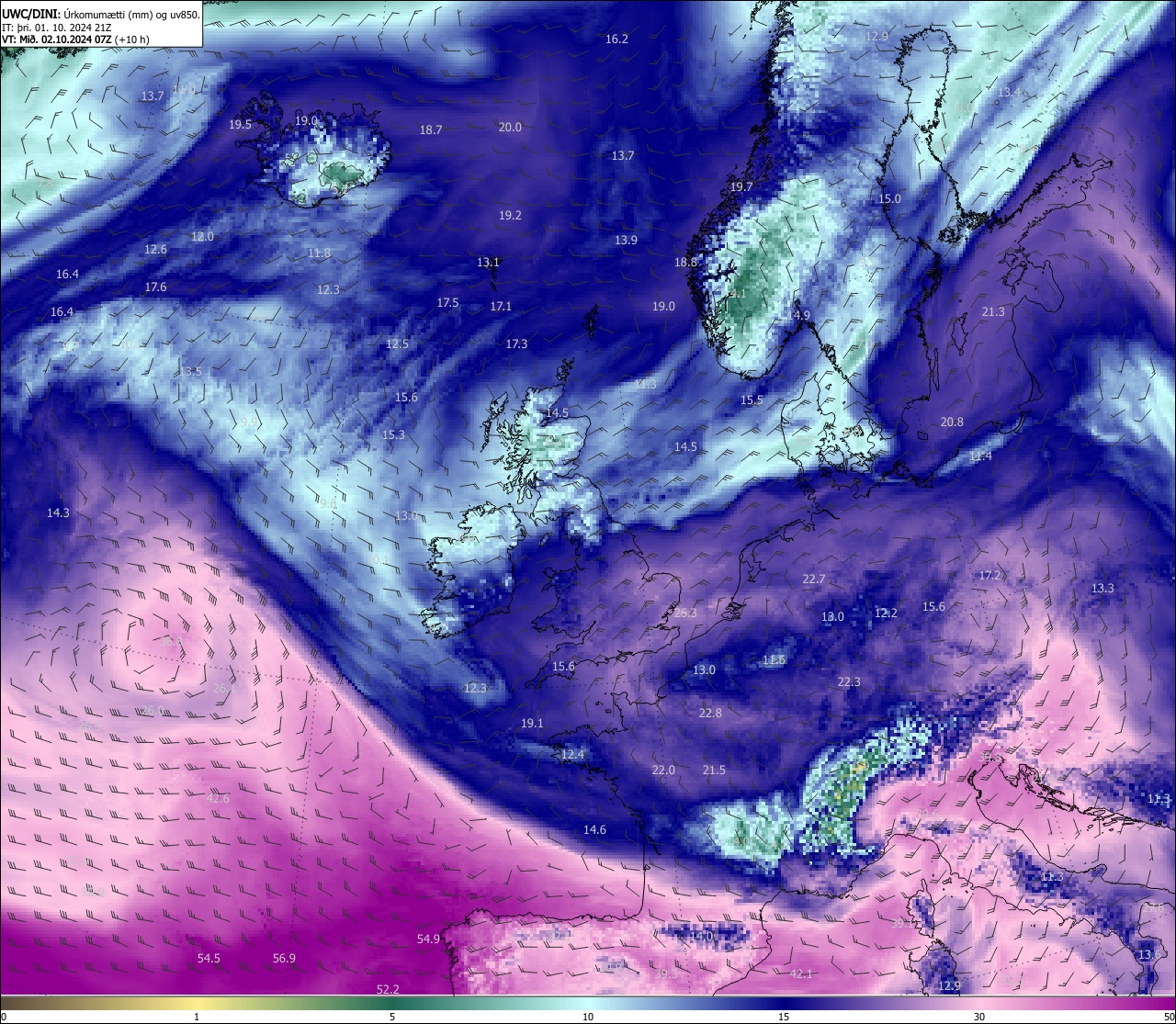Image resolution: width=1176 pixels, height=1024 pixels.
Task: Click the 12.0 value label
Action: 202,237
